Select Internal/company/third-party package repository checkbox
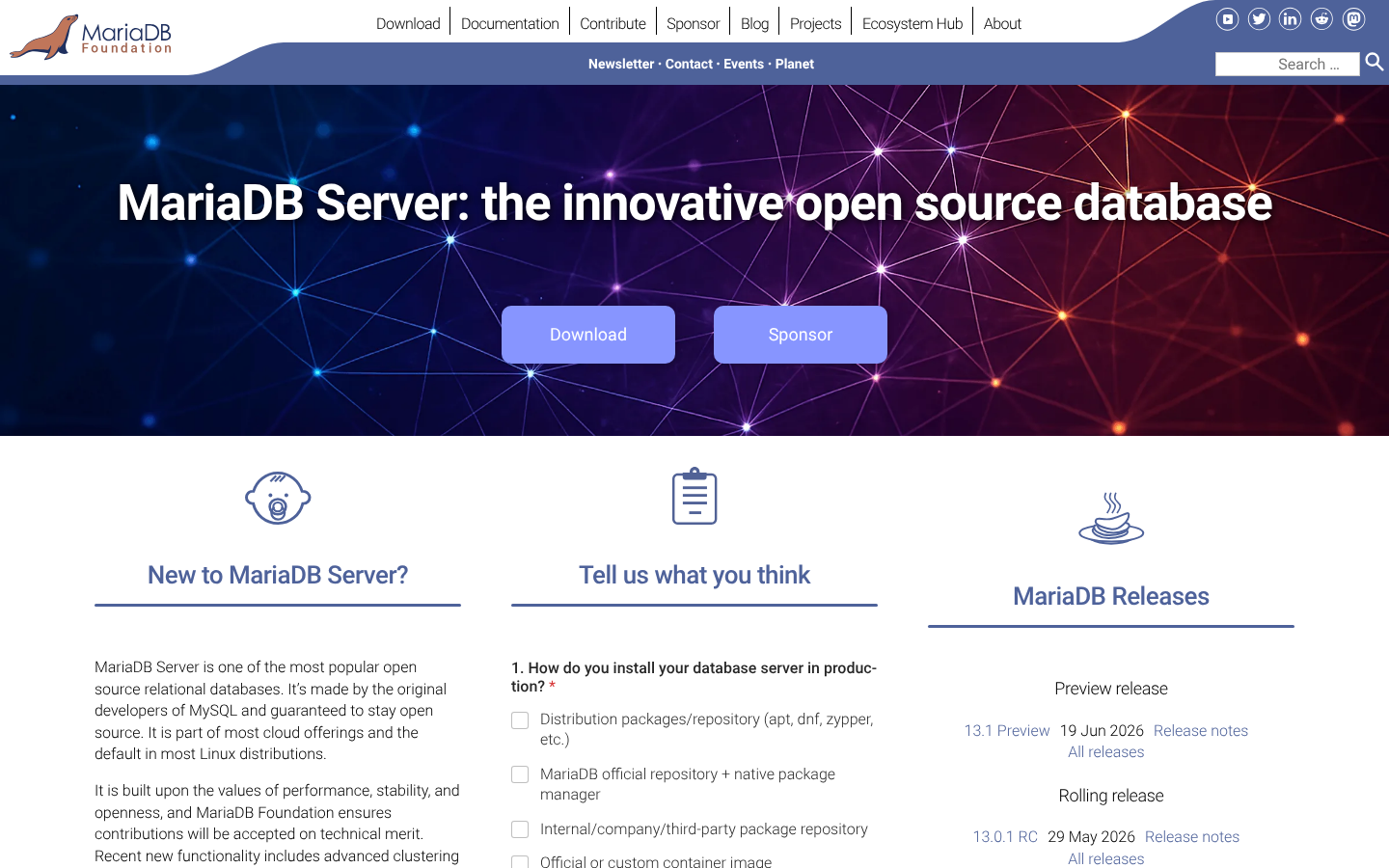 tap(520, 829)
